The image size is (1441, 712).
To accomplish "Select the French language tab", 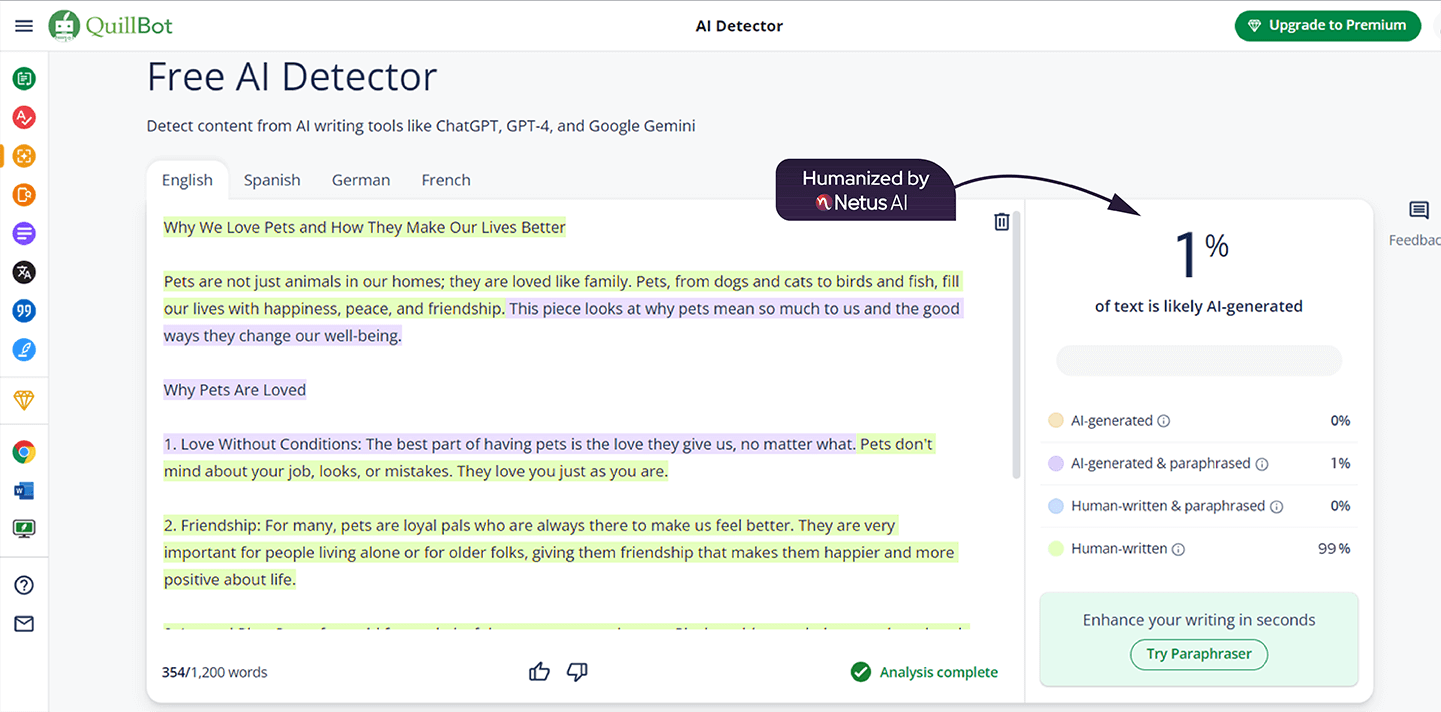I will coord(446,180).
